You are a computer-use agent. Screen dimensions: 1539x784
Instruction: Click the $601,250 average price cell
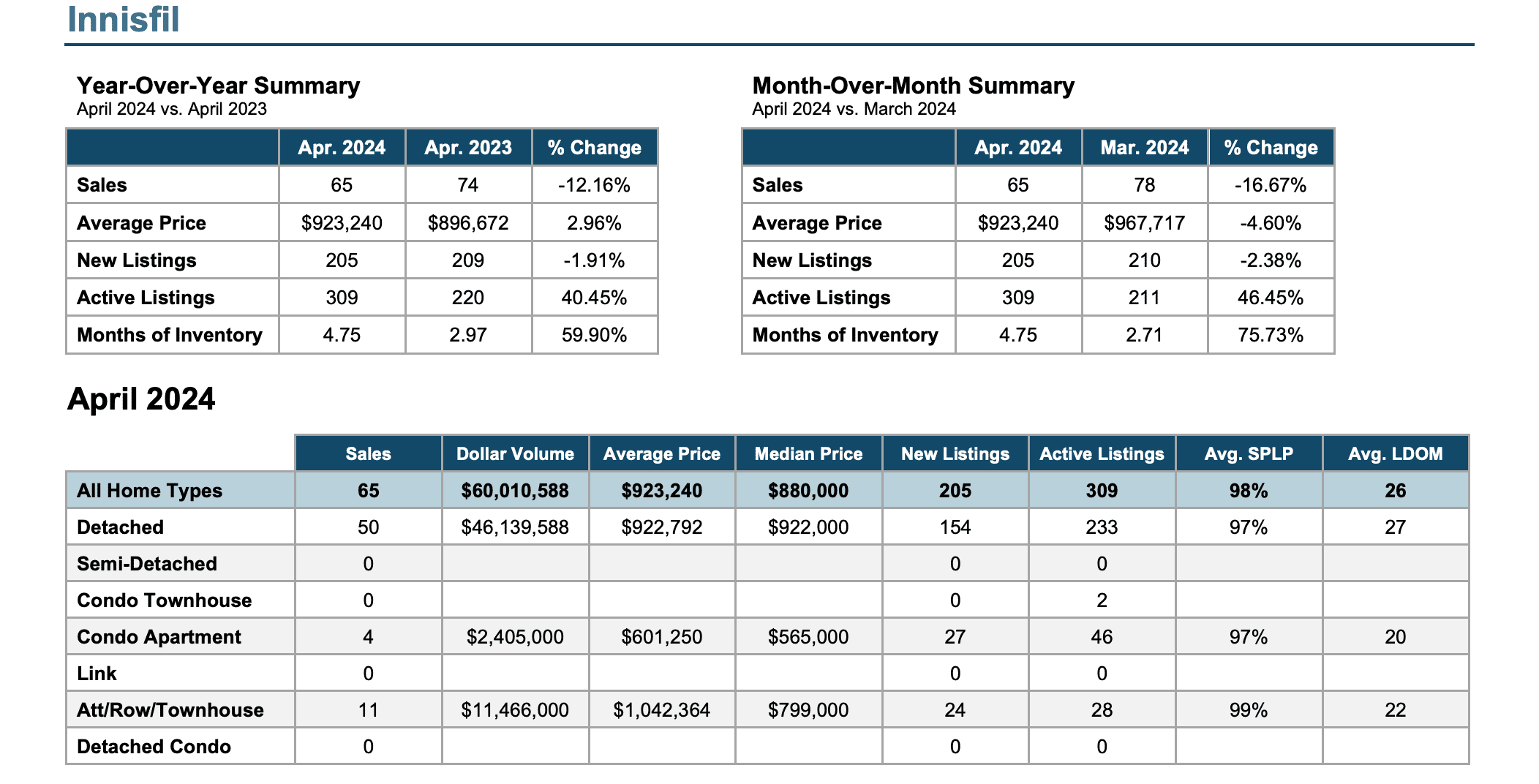click(x=662, y=637)
